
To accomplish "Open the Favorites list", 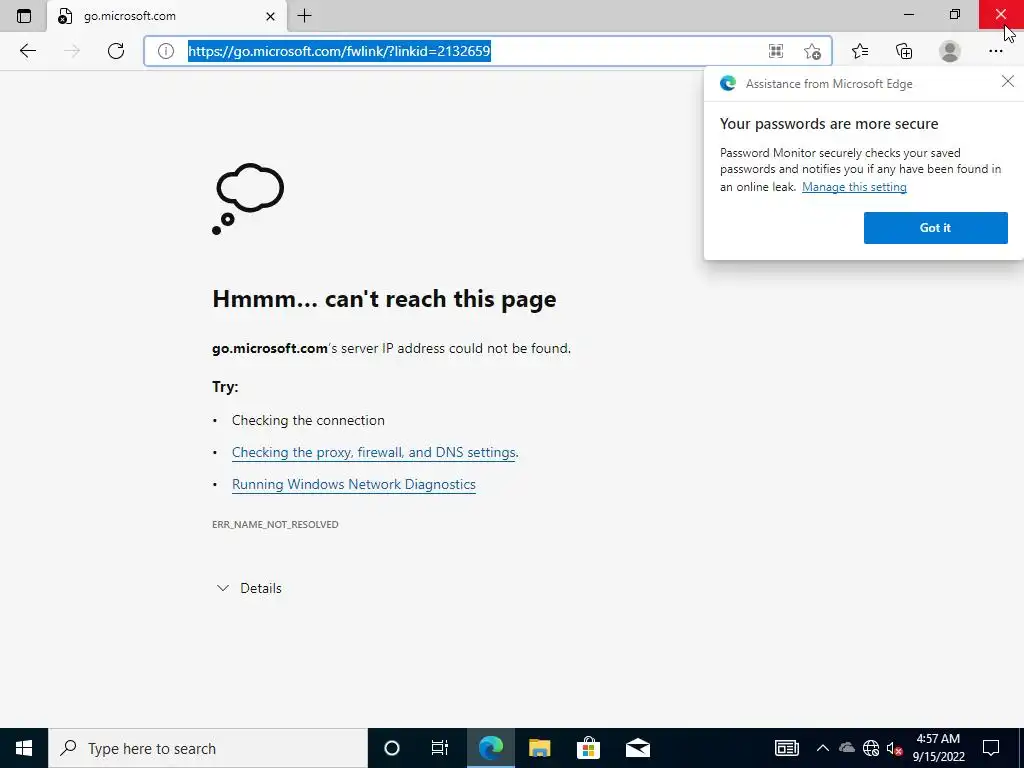I will pyautogui.click(x=860, y=51).
